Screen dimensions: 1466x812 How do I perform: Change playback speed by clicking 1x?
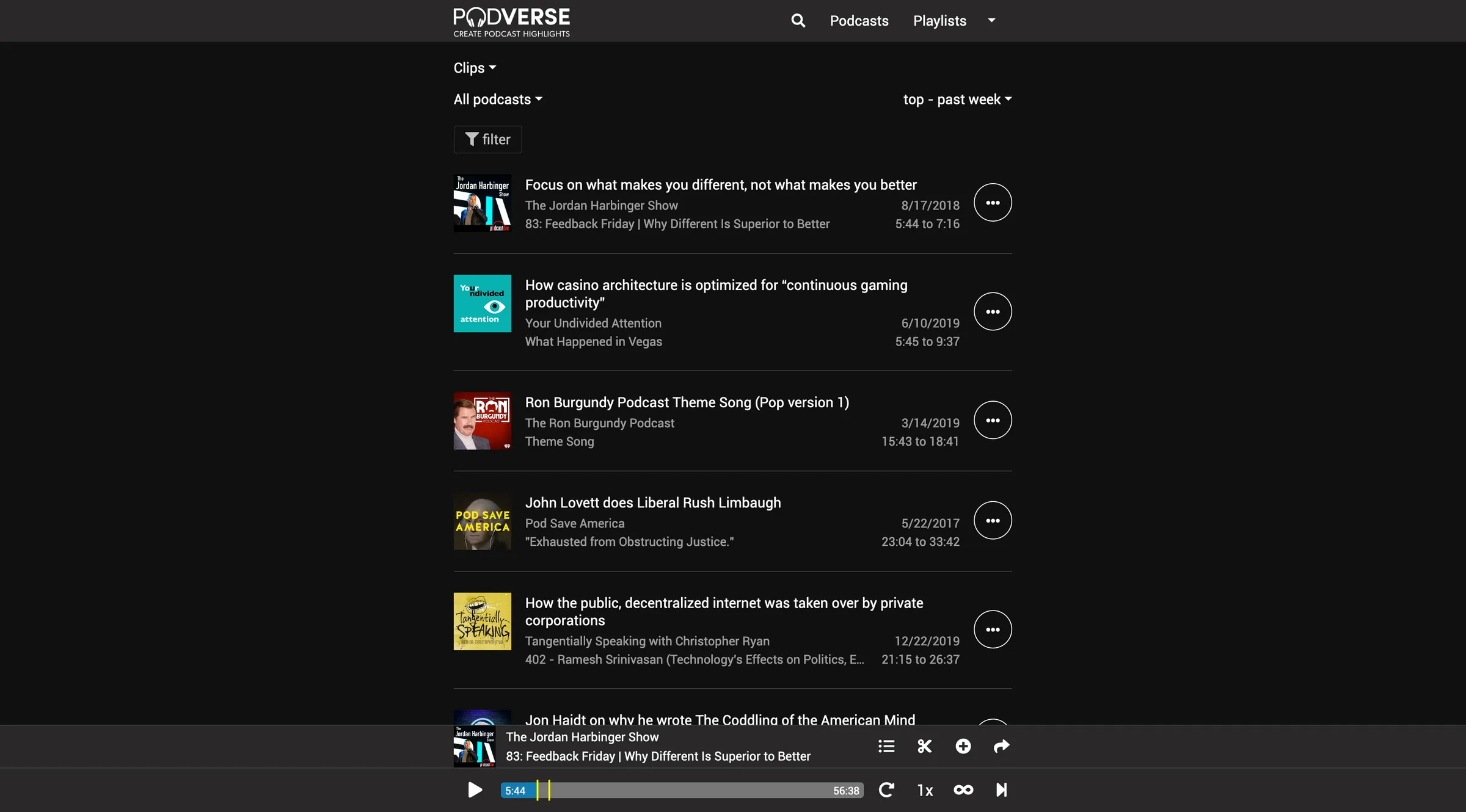coord(925,790)
